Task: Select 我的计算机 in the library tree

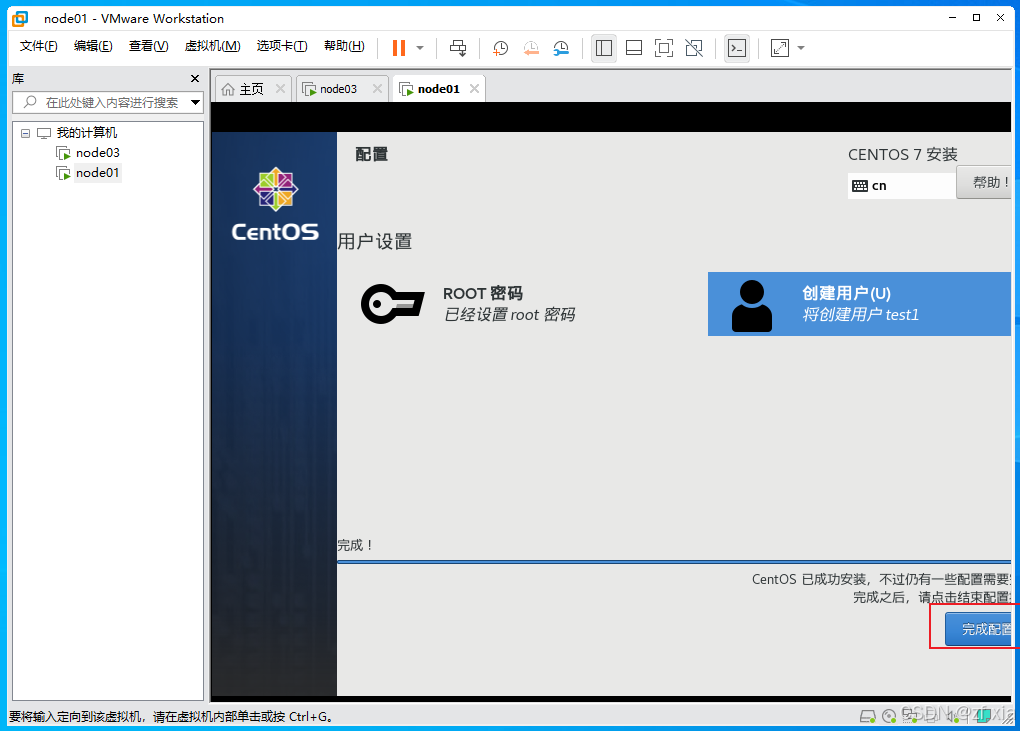Action: point(87,133)
